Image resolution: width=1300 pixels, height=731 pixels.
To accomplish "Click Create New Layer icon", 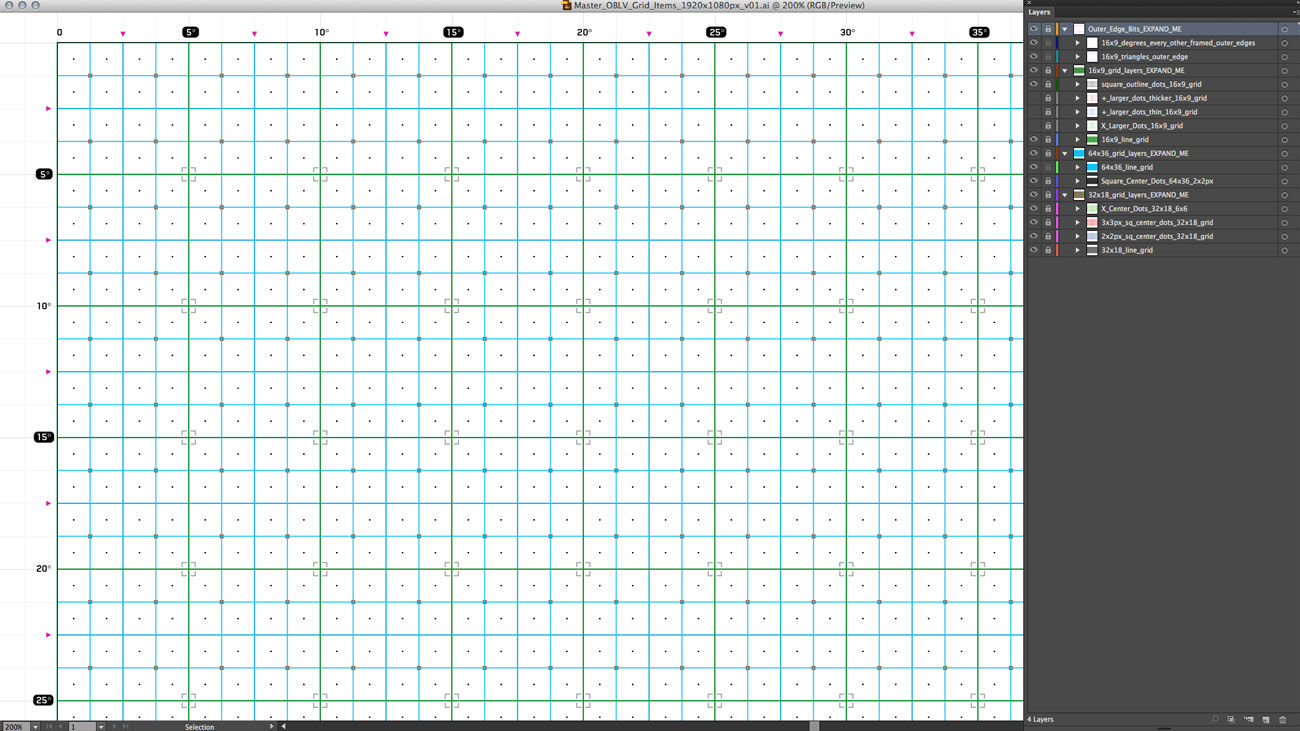I will 1266,720.
